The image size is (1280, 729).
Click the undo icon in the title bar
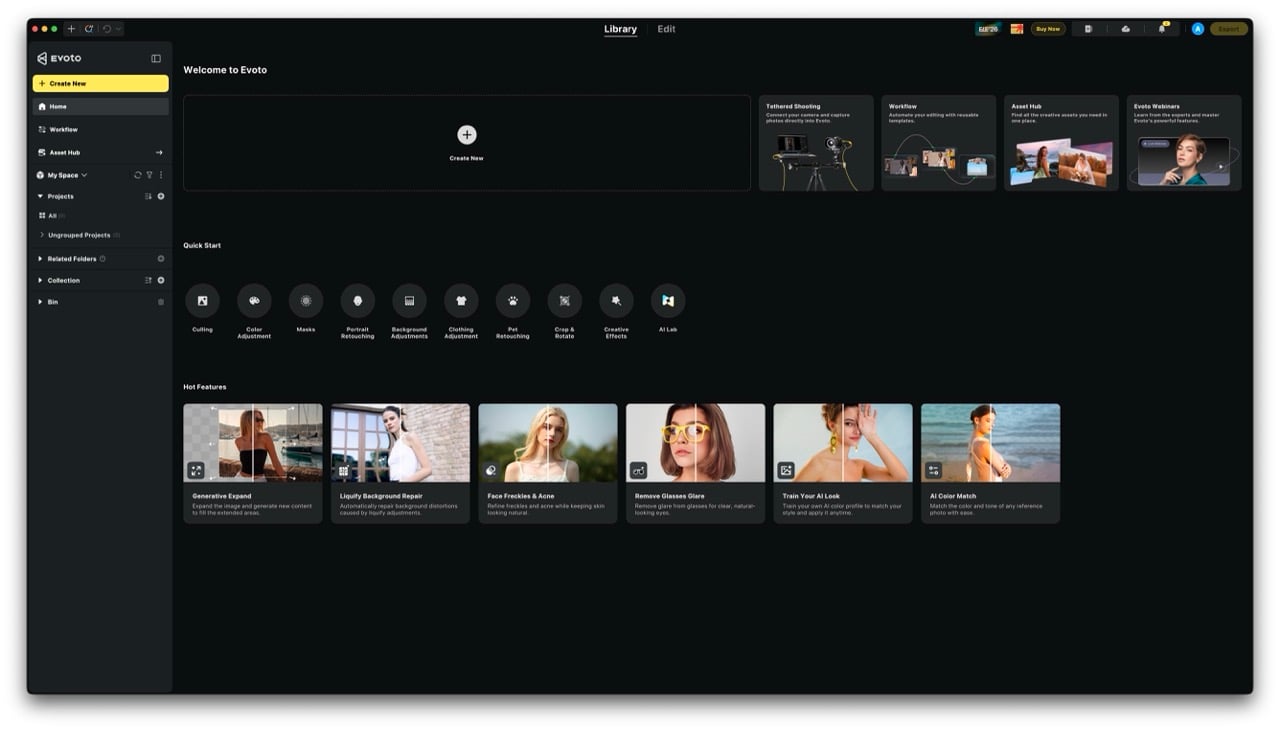[107, 29]
